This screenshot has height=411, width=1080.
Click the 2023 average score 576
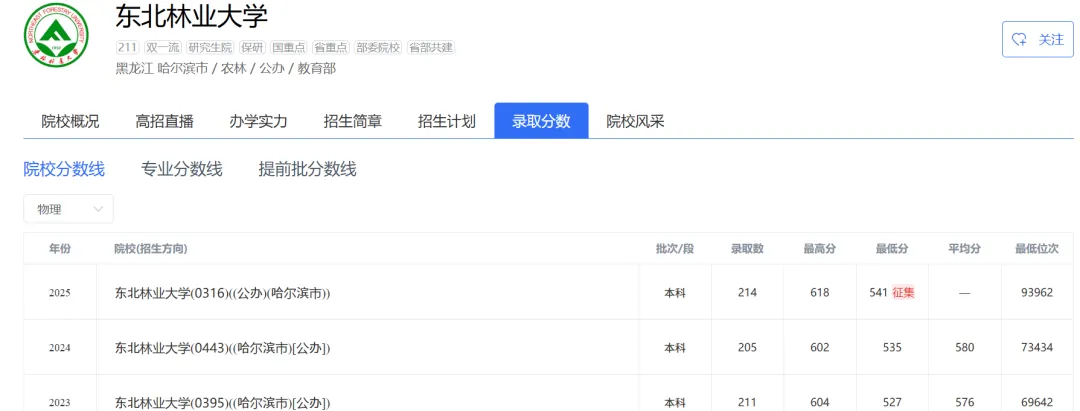pos(964,403)
